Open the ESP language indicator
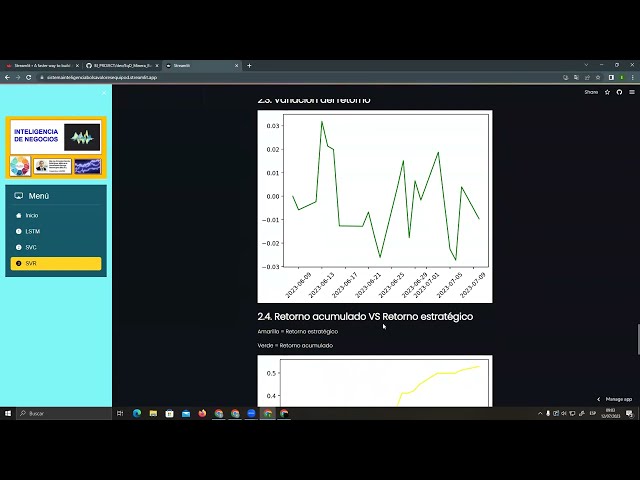 (x=593, y=413)
